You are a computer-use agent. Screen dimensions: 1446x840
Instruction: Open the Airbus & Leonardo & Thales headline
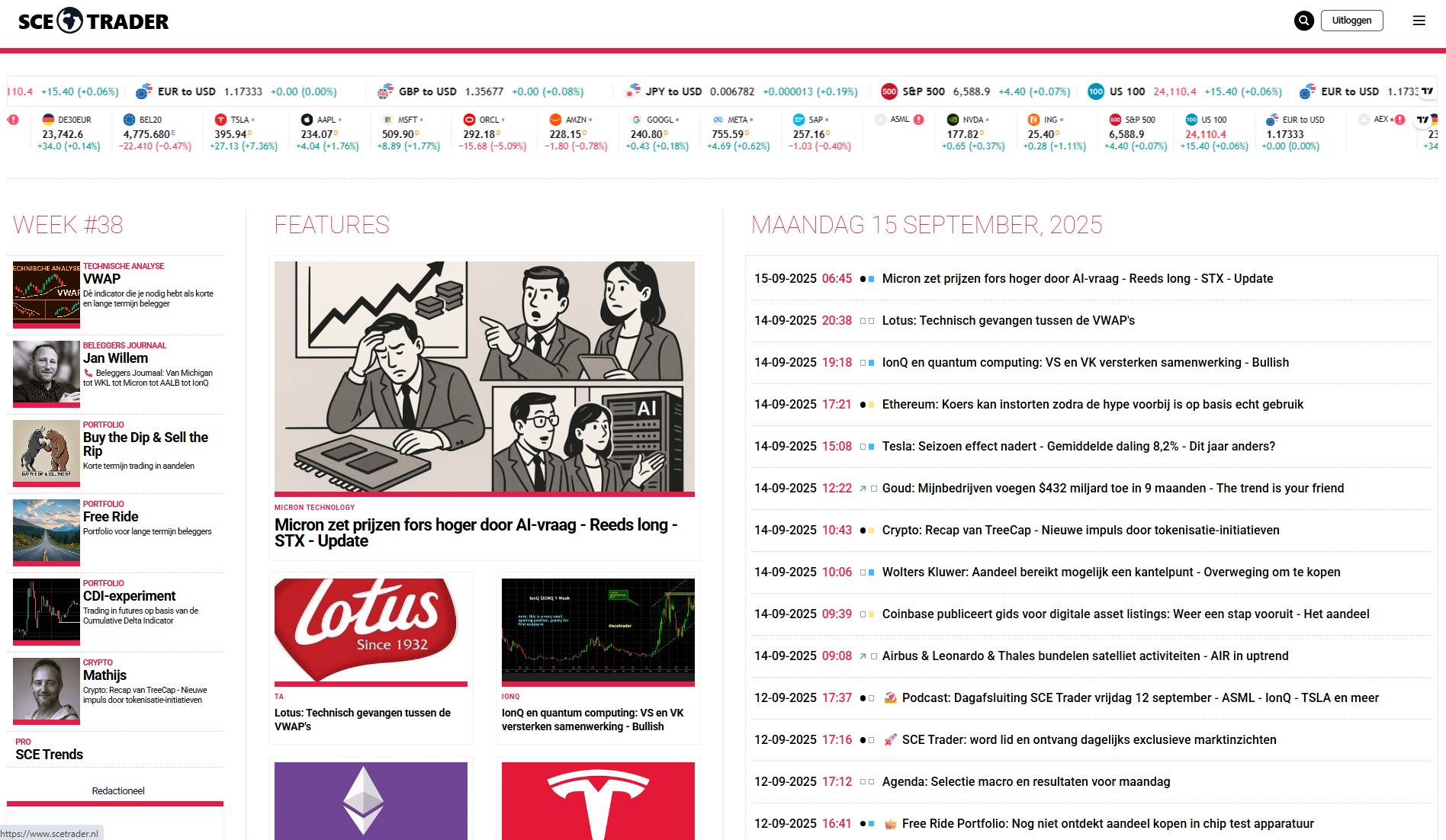coord(1085,656)
